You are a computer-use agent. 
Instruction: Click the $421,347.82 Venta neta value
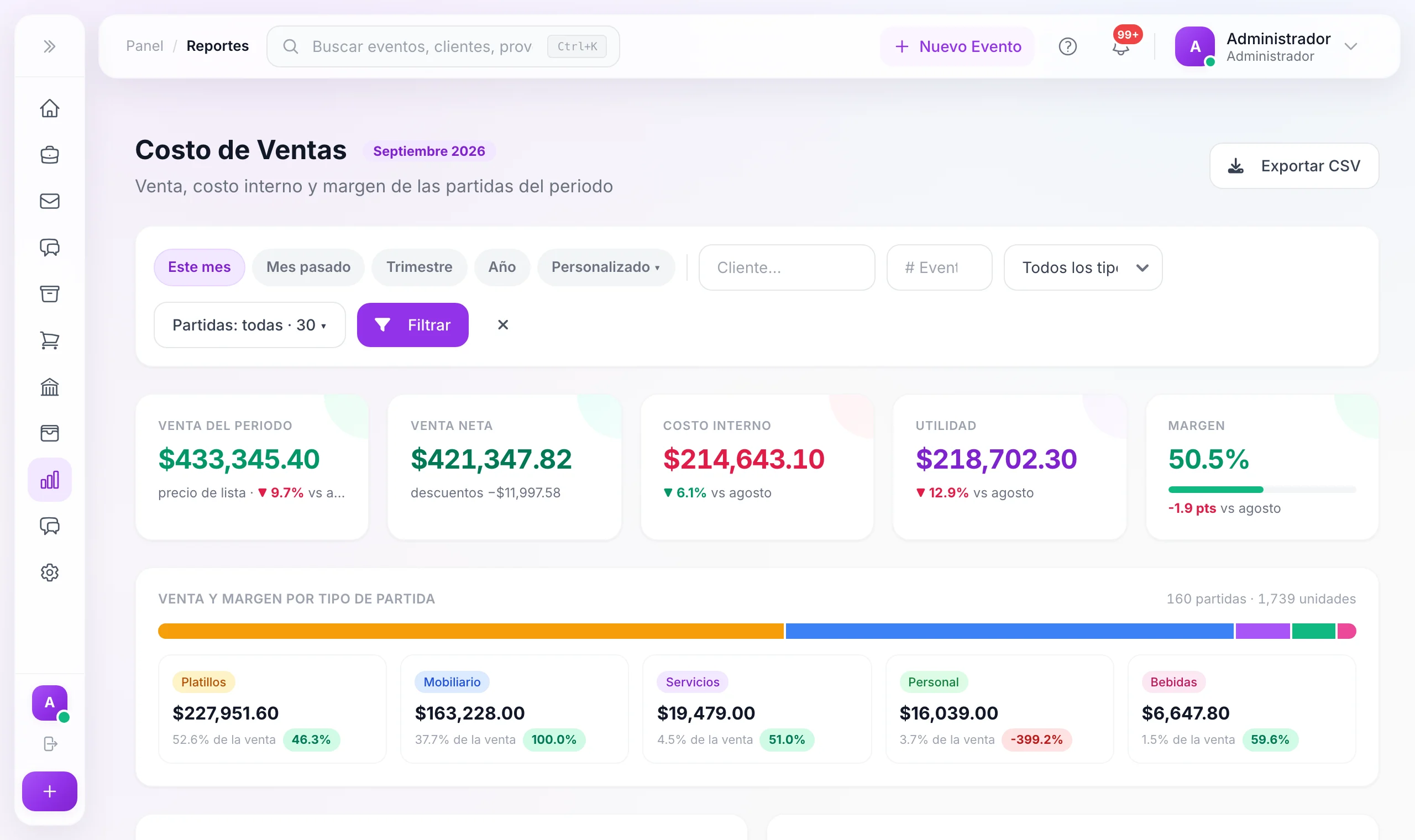pos(491,459)
